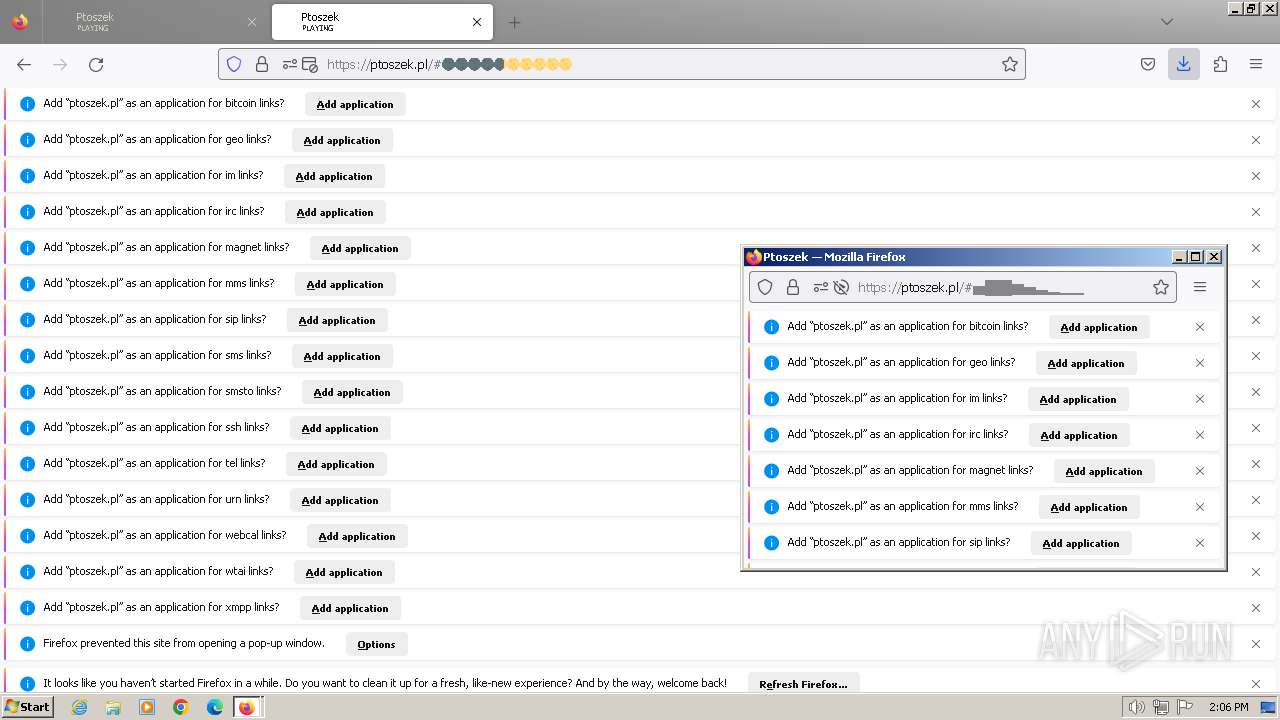The image size is (1280, 720).
Task: Open Chrome from the taskbar
Action: 181,707
